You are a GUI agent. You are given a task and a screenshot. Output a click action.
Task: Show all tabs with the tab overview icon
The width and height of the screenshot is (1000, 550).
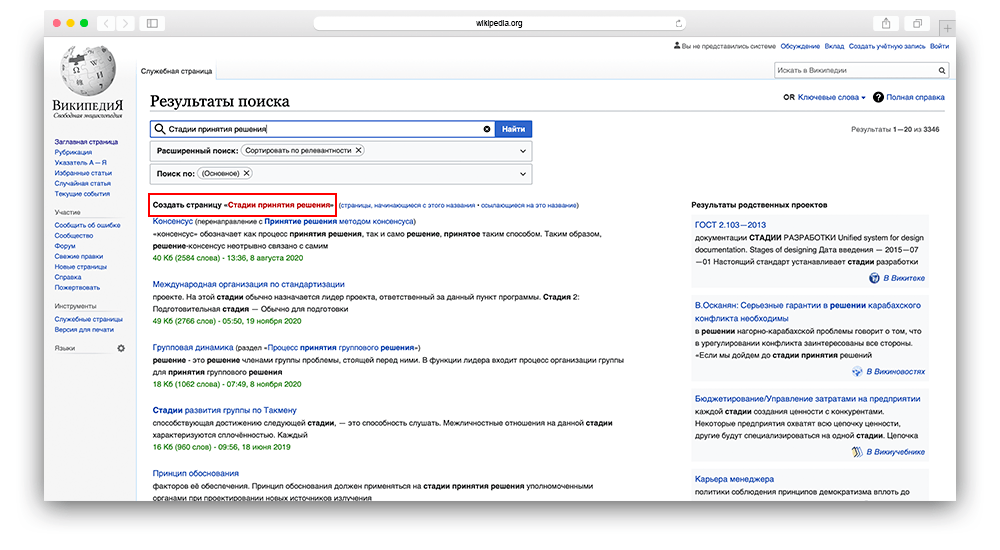pyautogui.click(x=917, y=24)
